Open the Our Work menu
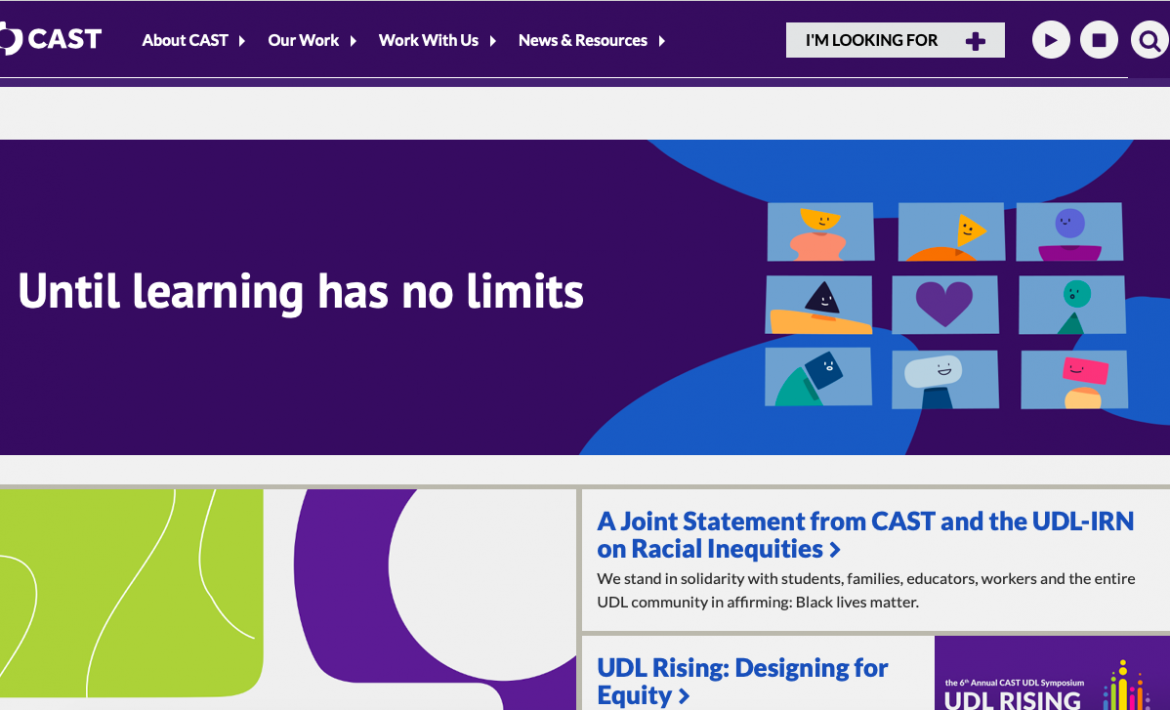The image size is (1170, 710). (x=303, y=40)
